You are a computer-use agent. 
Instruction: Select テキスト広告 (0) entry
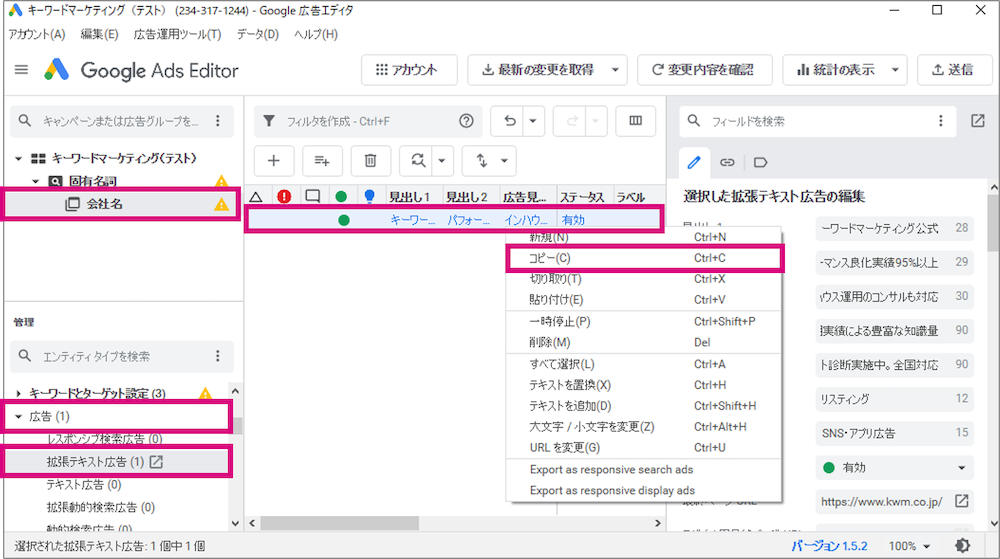point(84,484)
